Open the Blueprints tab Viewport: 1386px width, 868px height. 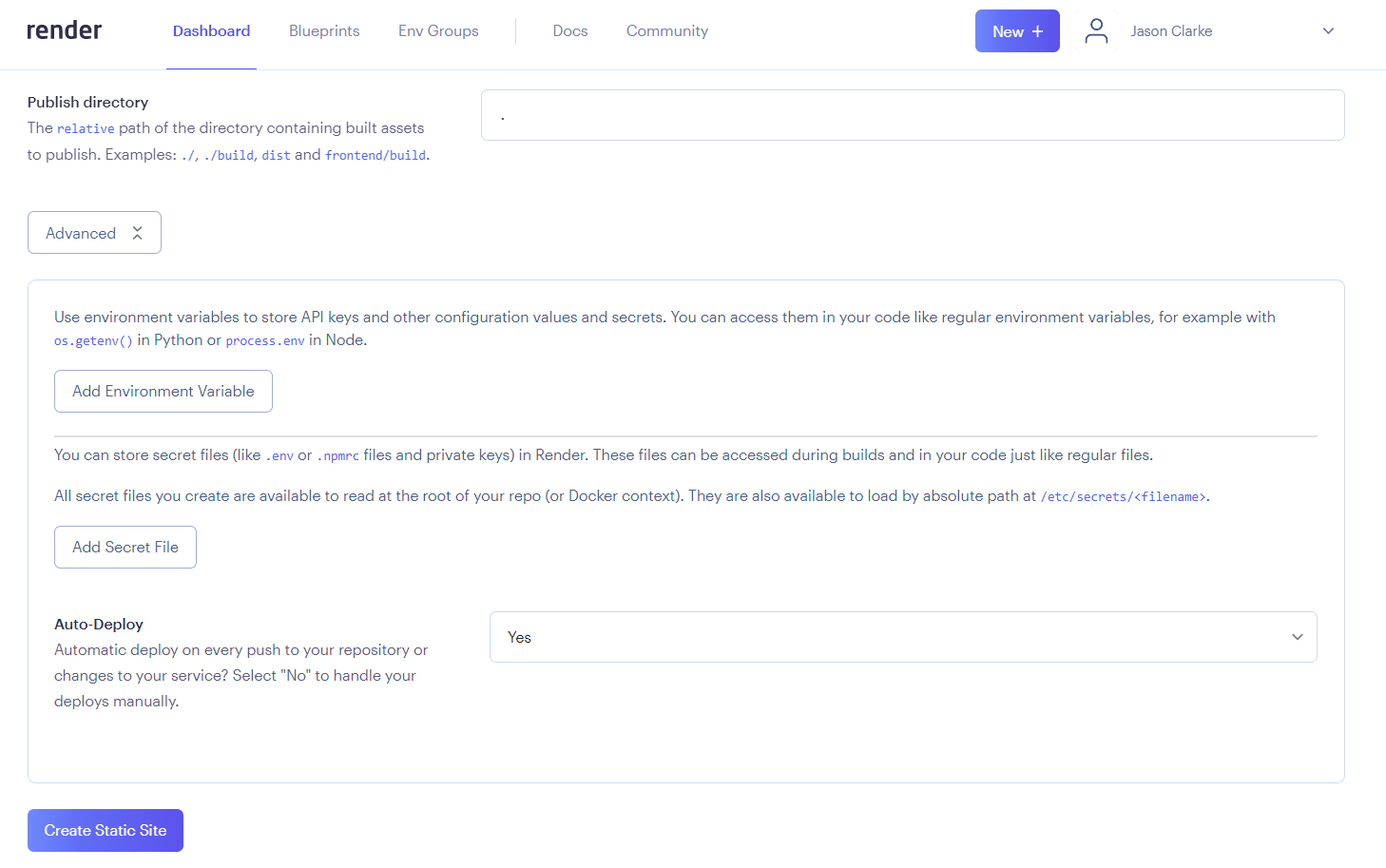point(324,31)
